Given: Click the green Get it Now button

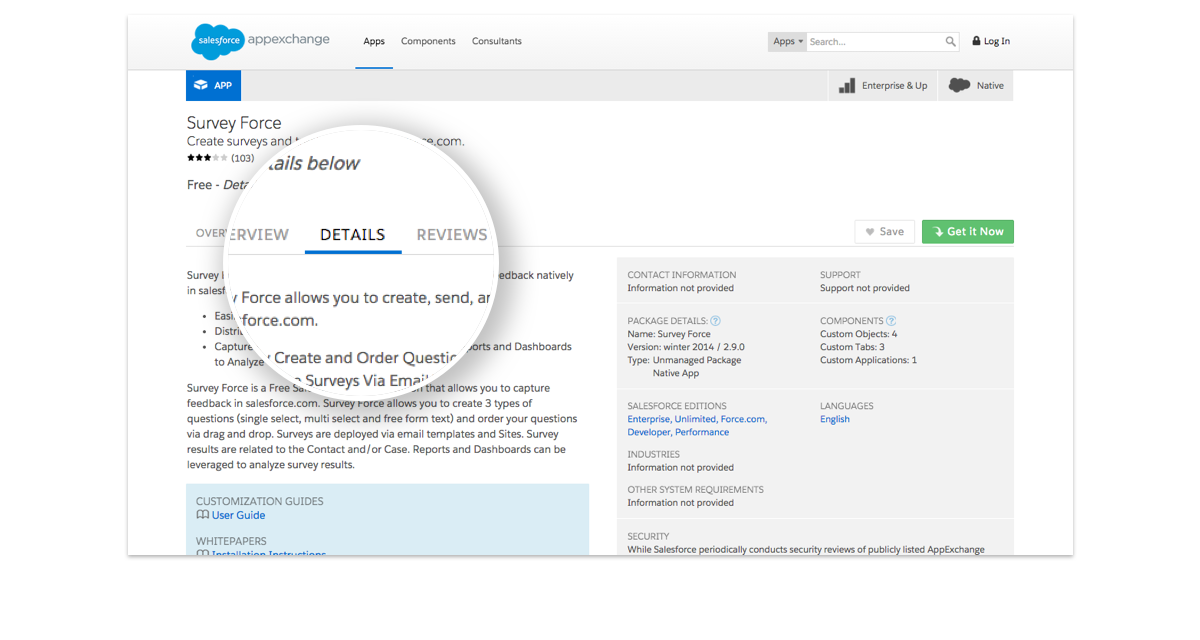Looking at the screenshot, I should [968, 232].
